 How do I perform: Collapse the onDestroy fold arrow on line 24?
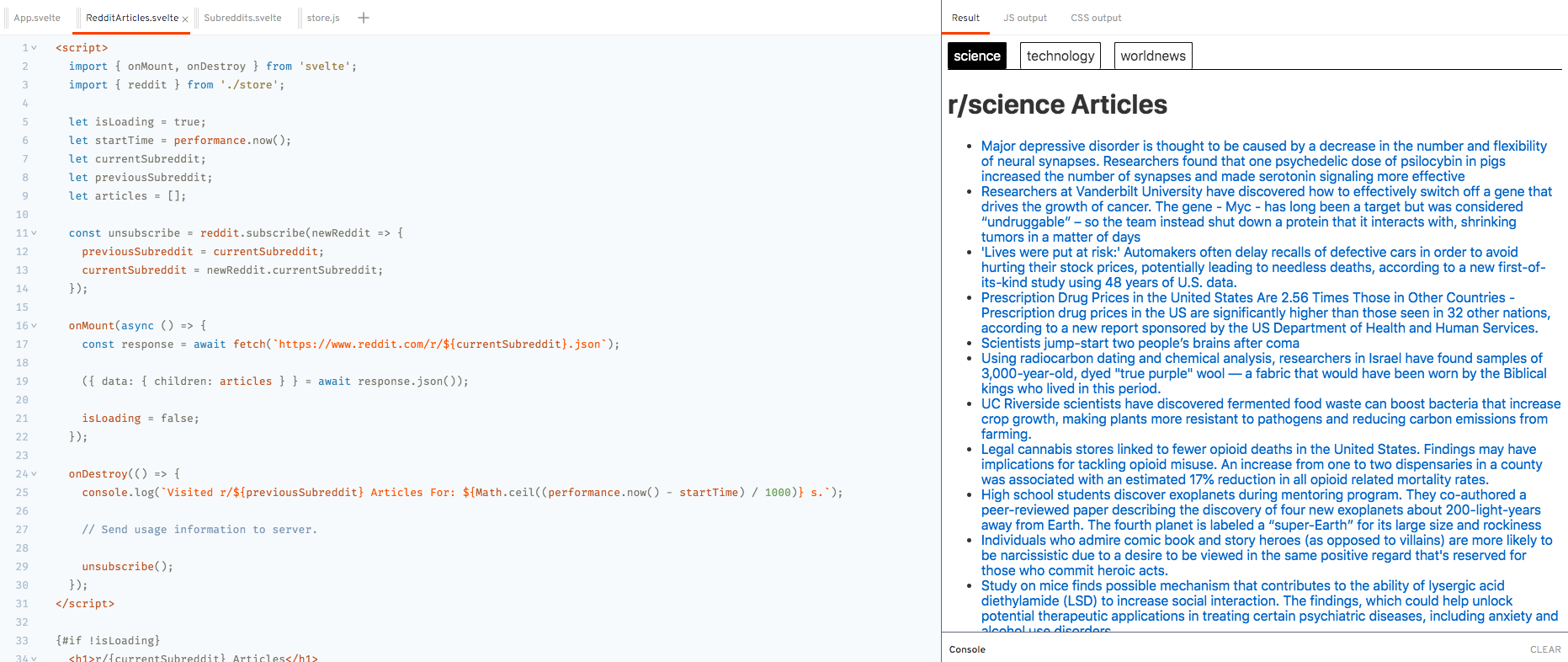[x=34, y=474]
